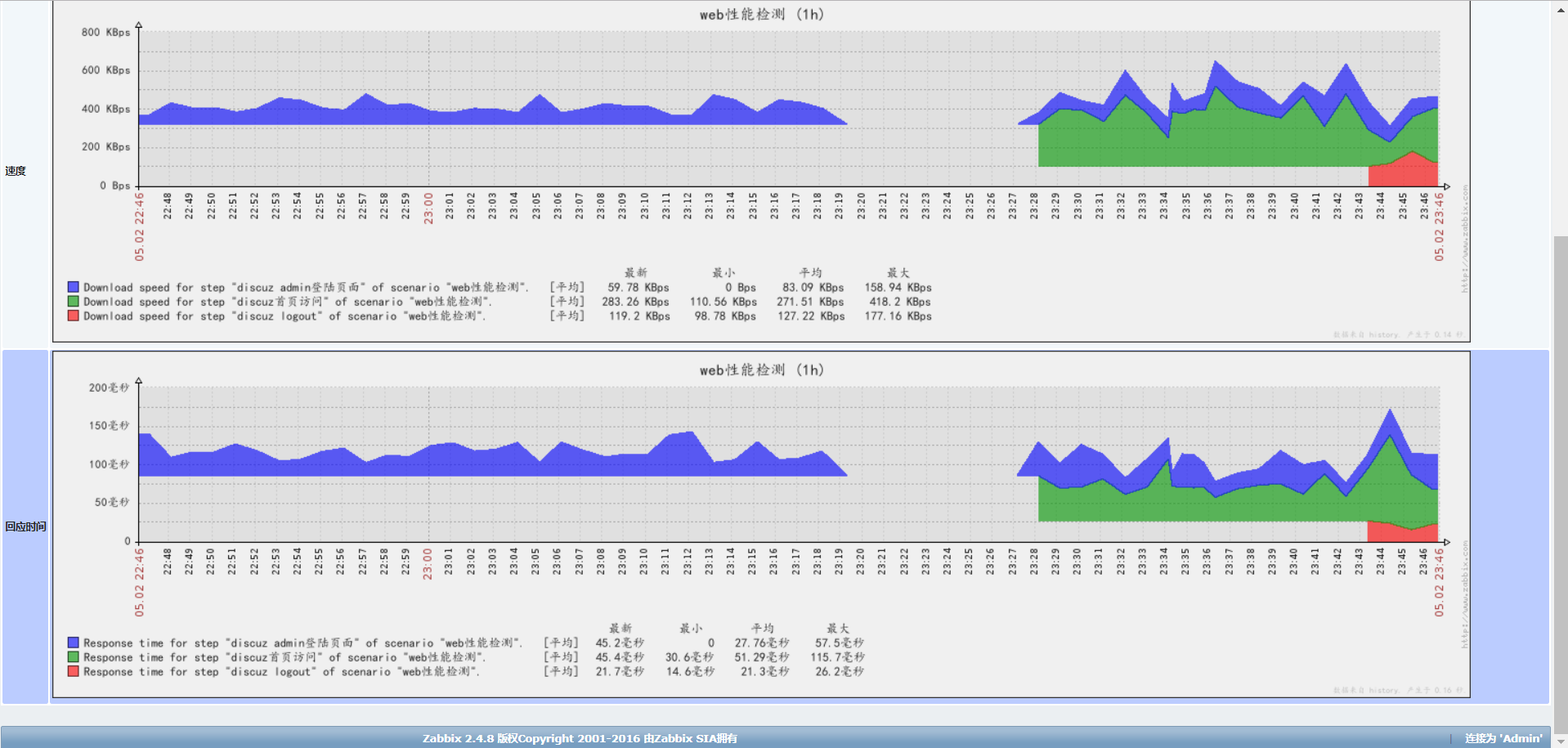Image resolution: width=1568 pixels, height=748 pixels.
Task: Click the value '177.16 KBps'
Action: [x=898, y=316]
